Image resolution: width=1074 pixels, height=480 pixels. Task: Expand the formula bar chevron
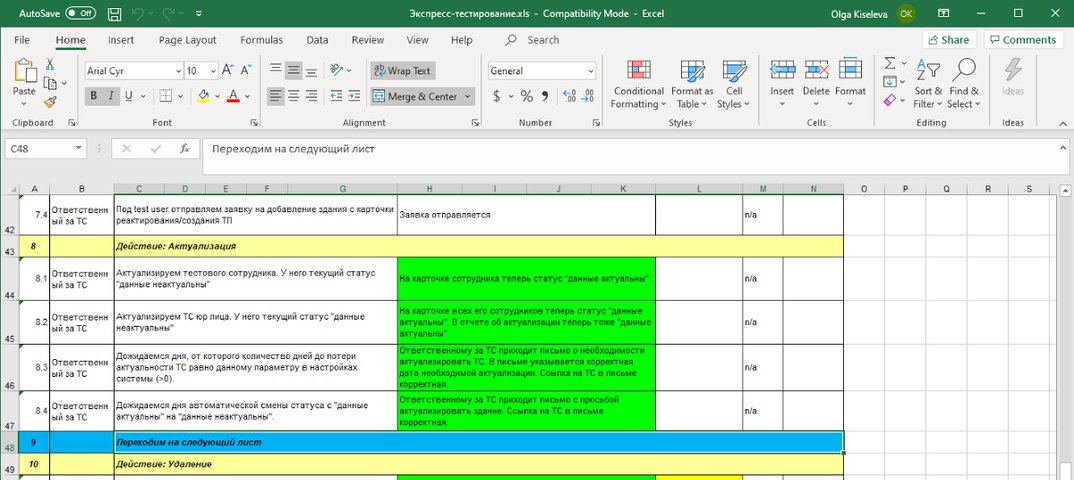point(1061,147)
